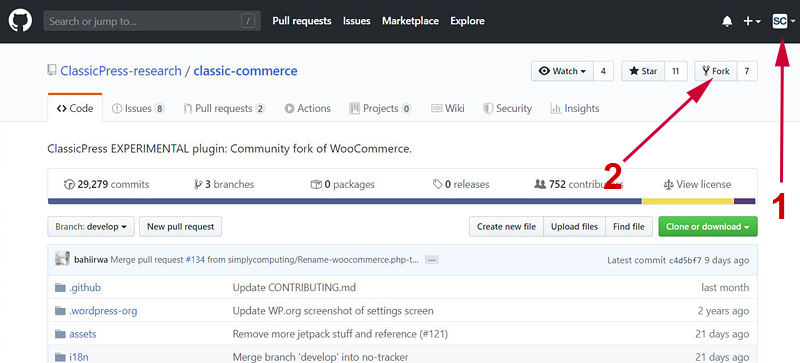View the 29,279 commits history
Image resolution: width=800 pixels, height=363 pixels.
click(x=107, y=184)
